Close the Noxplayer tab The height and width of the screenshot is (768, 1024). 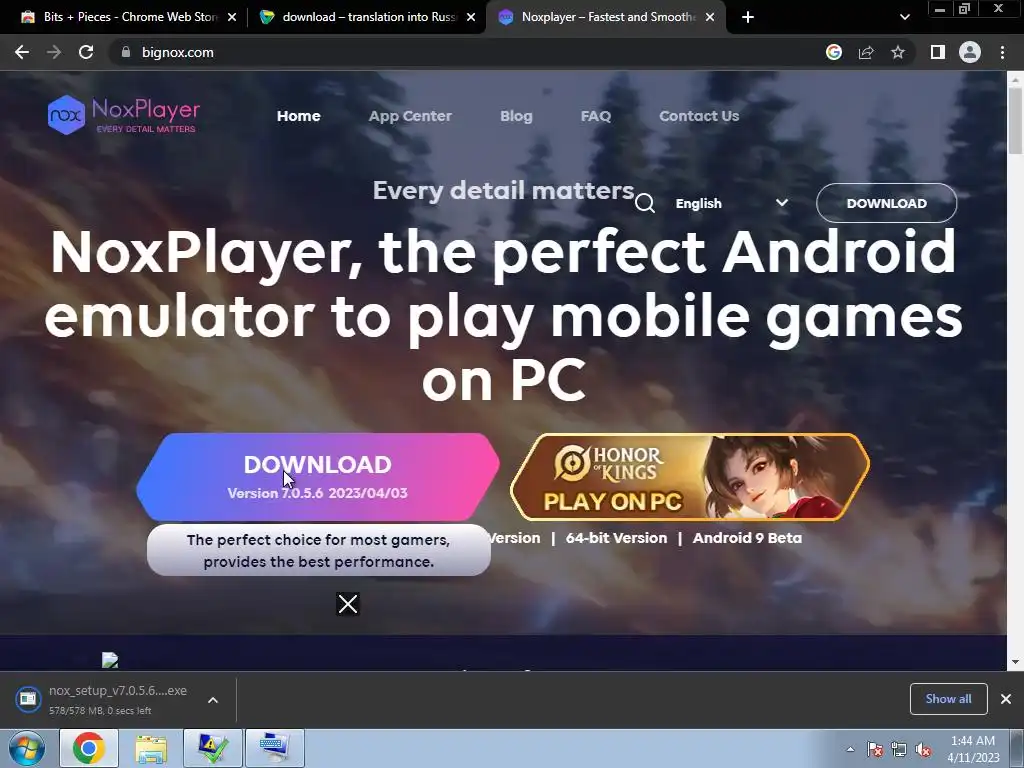click(x=710, y=17)
